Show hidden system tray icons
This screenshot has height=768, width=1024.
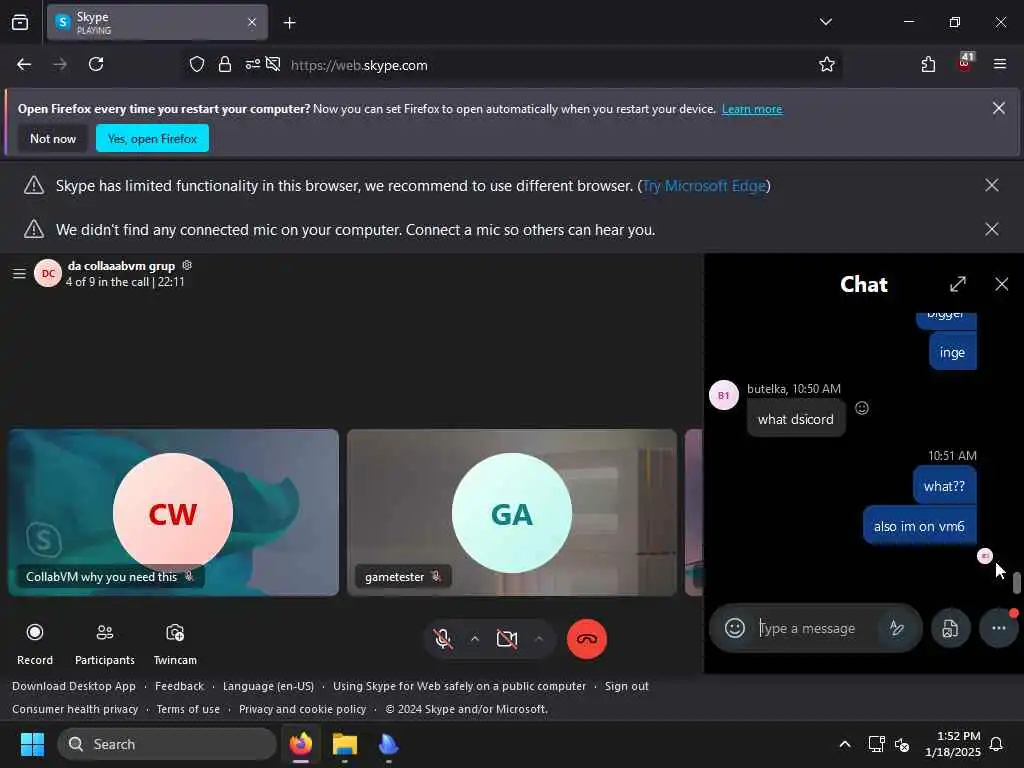pyautogui.click(x=844, y=744)
